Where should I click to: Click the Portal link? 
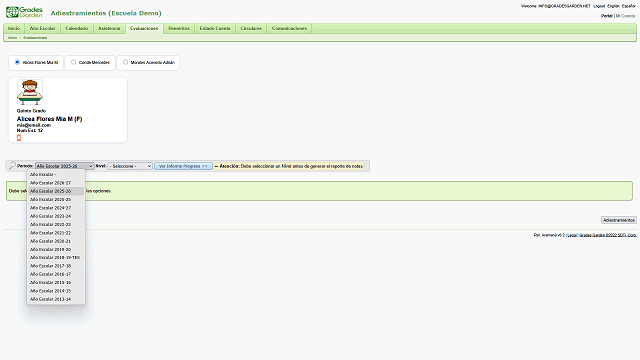pyautogui.click(x=607, y=16)
